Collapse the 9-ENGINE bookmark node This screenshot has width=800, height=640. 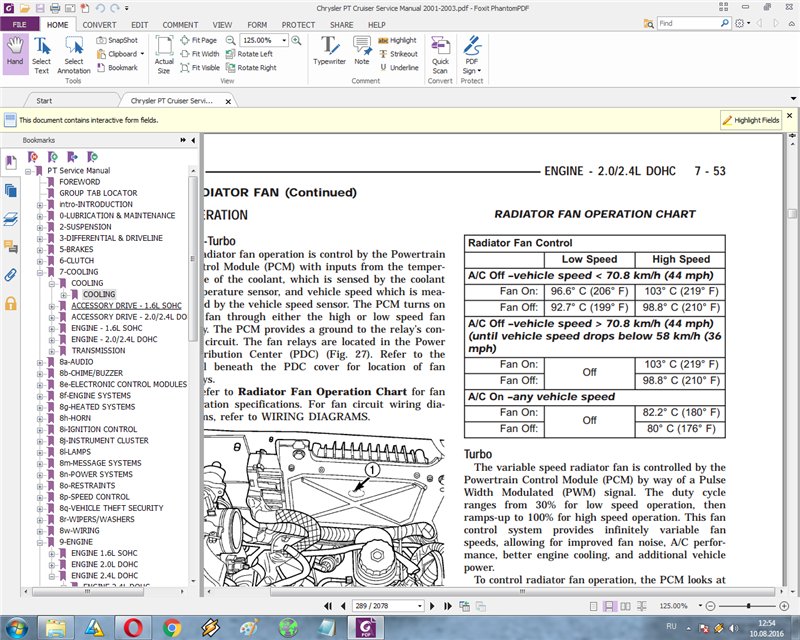click(x=40, y=542)
